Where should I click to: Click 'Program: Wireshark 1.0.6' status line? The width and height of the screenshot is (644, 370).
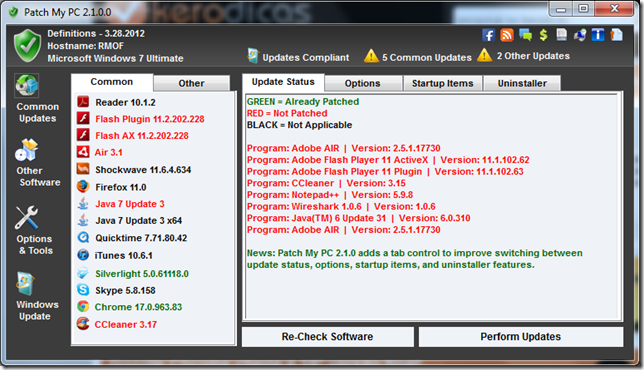click(x=341, y=207)
